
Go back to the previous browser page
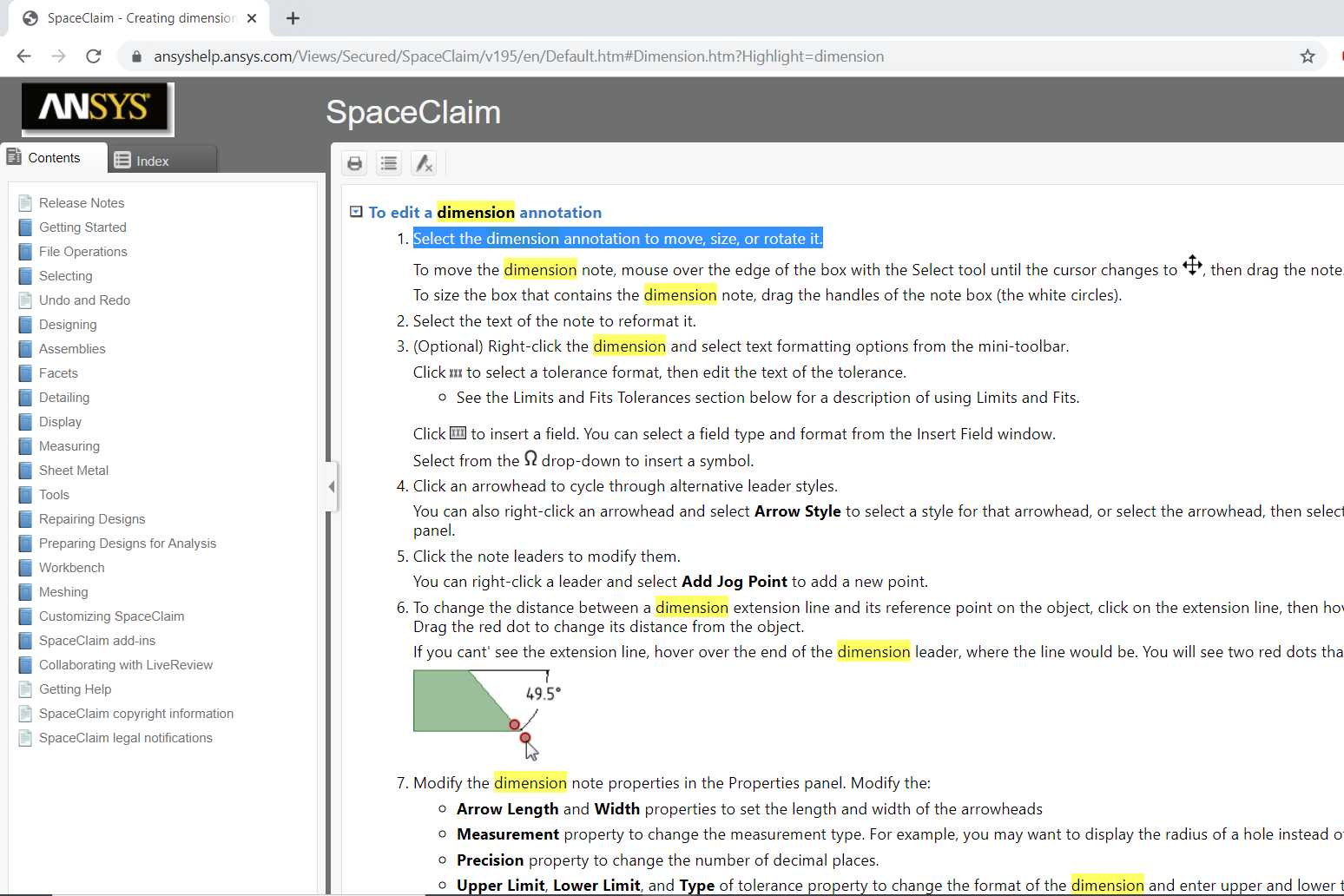[x=24, y=56]
